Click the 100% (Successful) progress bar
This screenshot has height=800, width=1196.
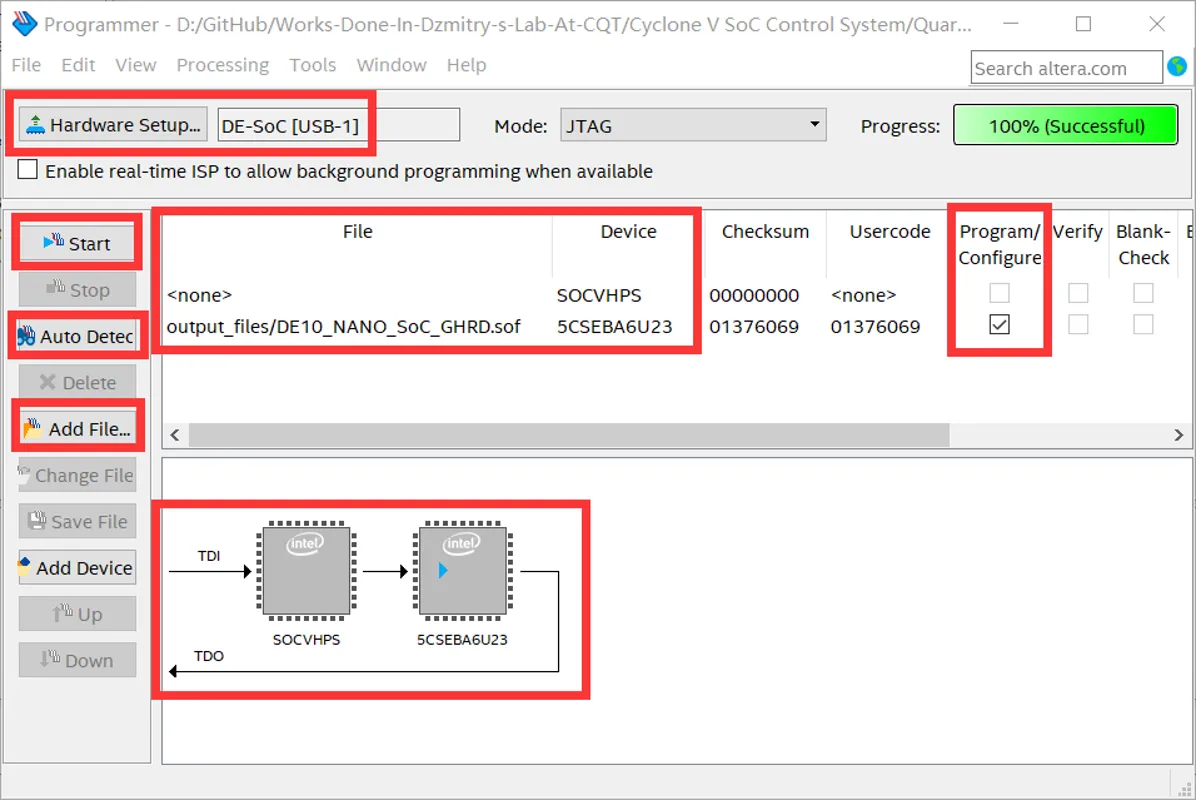point(1066,126)
